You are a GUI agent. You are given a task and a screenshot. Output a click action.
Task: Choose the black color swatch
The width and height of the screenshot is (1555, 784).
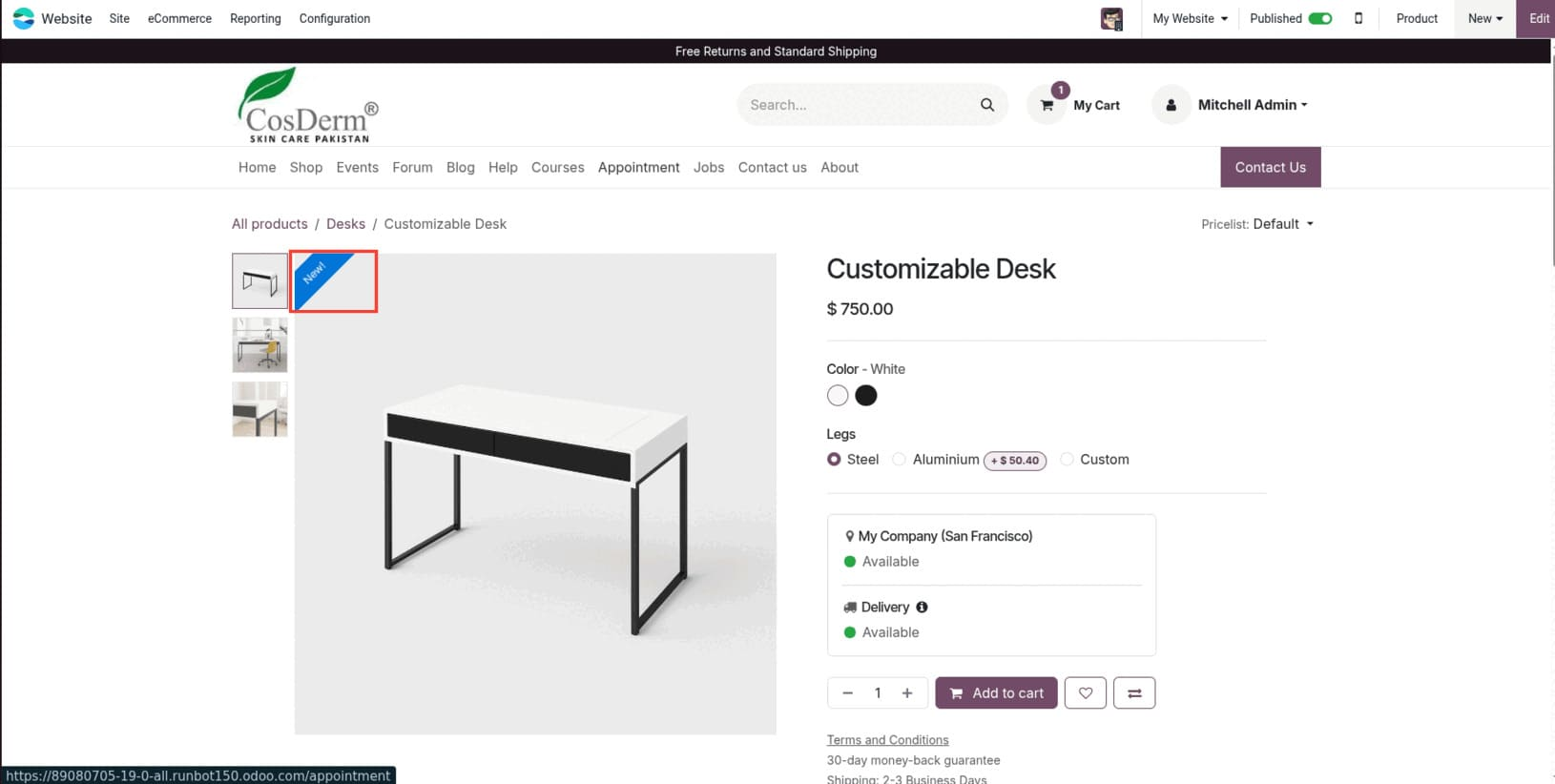click(866, 396)
